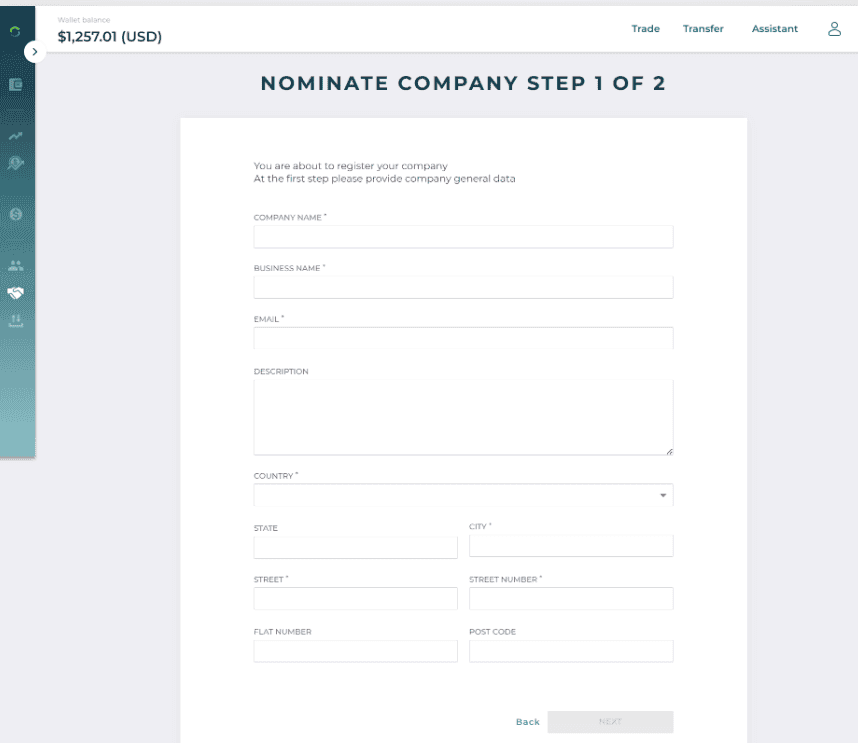Click the green circular logo icon

[15, 32]
